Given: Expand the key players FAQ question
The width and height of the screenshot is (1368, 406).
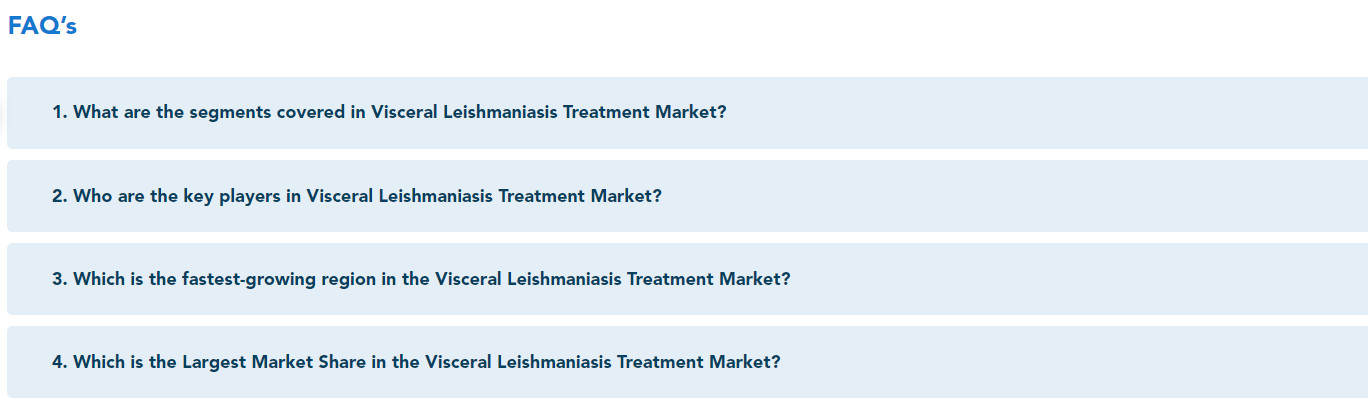Looking at the screenshot, I should [x=687, y=196].
